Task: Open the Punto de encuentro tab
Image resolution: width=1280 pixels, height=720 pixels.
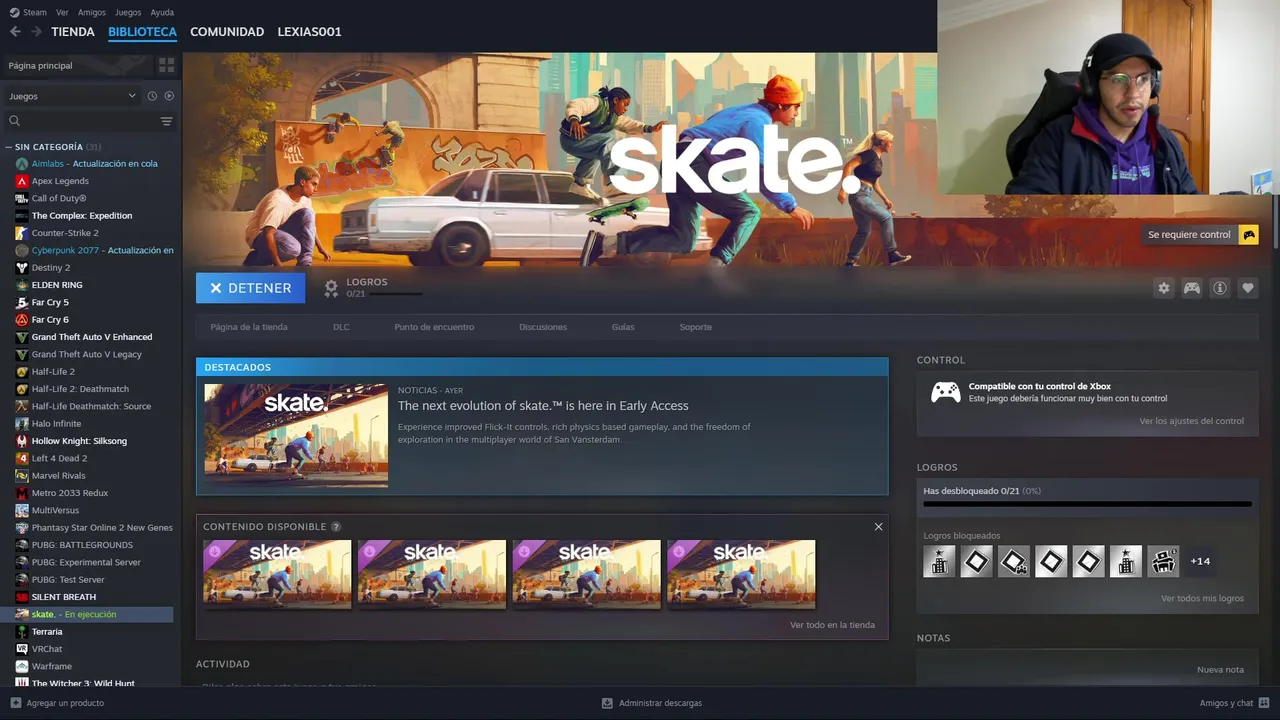Action: pos(434,327)
